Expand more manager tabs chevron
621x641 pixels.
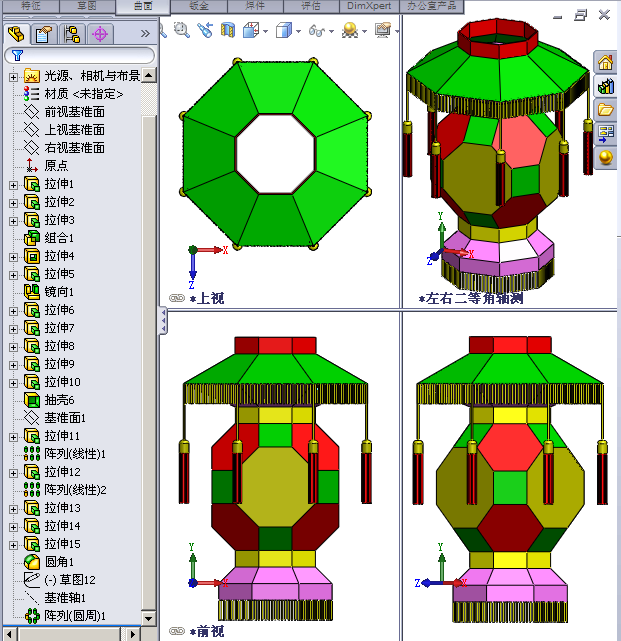(x=145, y=34)
